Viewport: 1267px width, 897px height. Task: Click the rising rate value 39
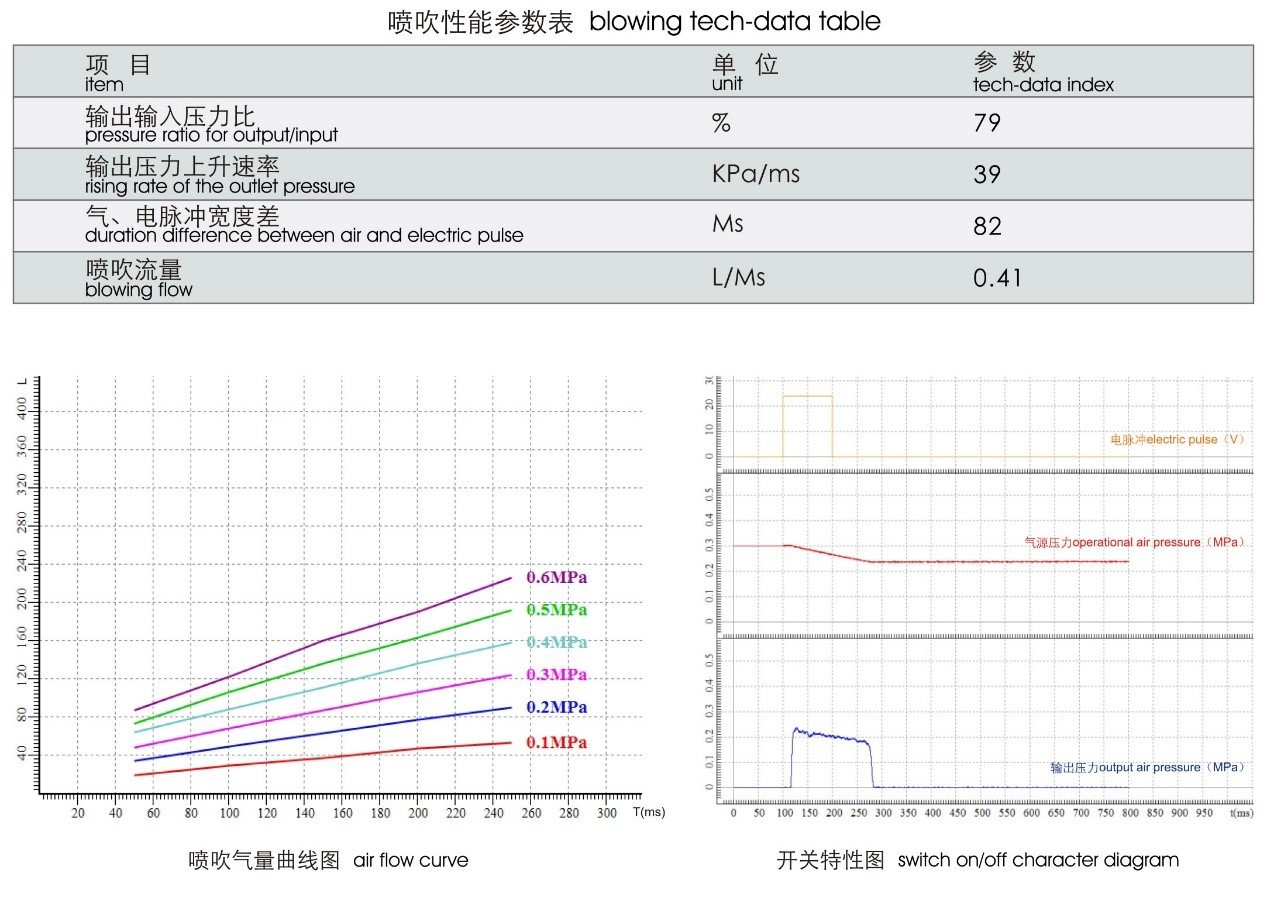[x=986, y=174]
